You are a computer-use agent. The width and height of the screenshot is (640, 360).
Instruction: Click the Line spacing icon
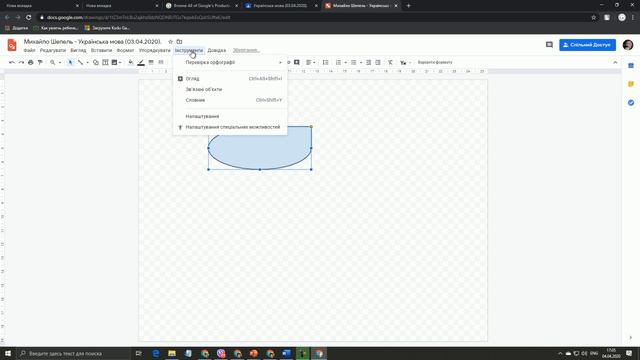[325, 62]
